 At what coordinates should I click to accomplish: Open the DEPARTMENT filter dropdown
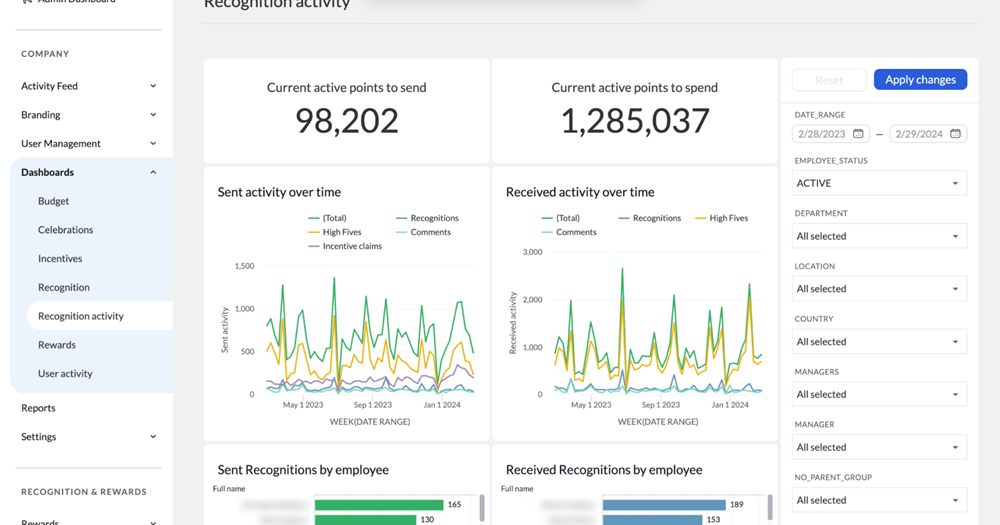coord(879,236)
